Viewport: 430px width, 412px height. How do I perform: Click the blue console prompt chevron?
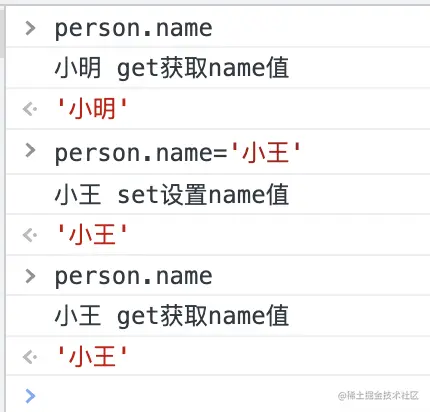click(30, 396)
